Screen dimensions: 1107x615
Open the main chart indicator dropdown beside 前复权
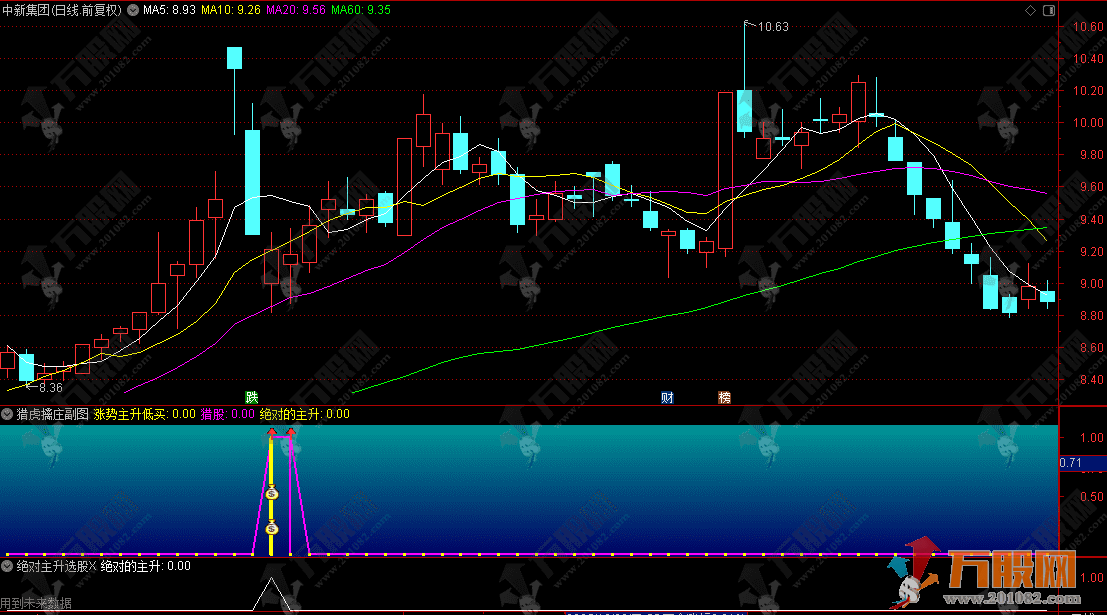[133, 9]
